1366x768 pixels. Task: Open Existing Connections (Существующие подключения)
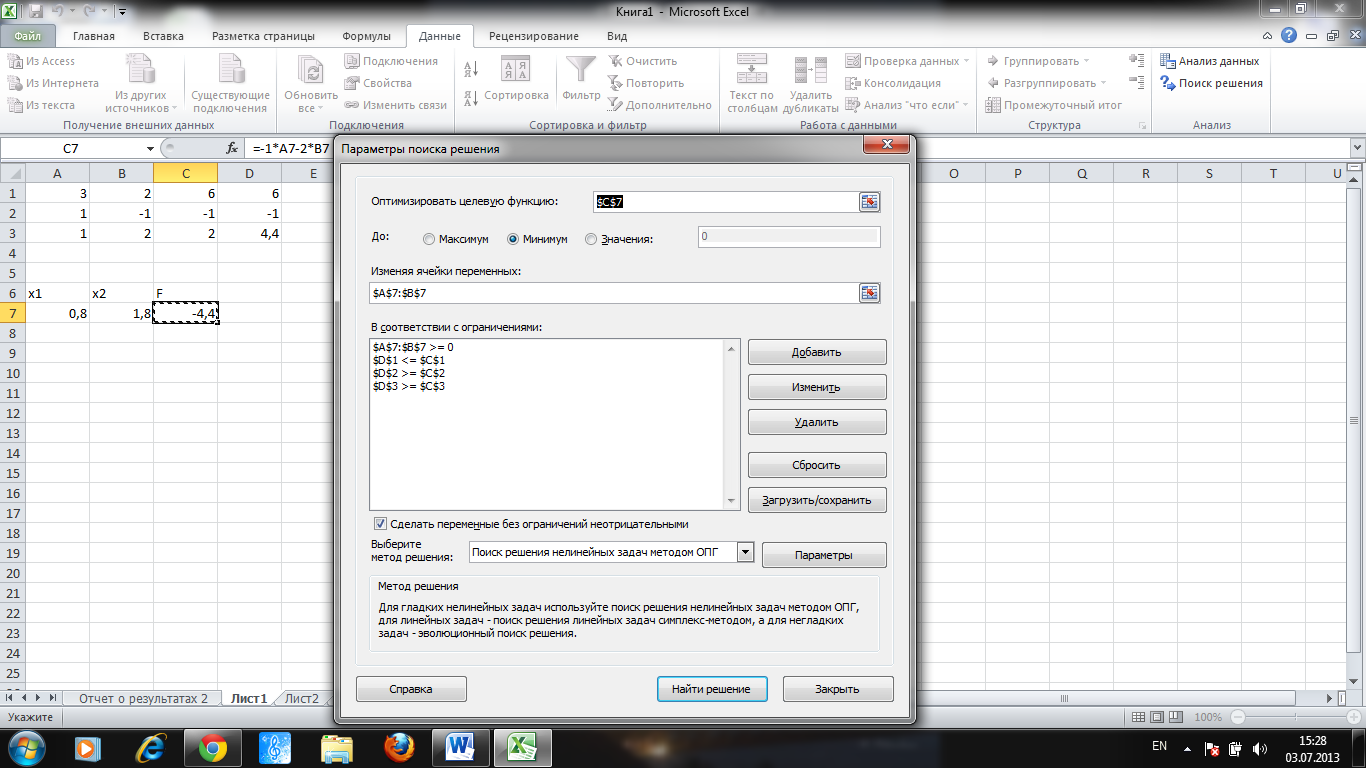(230, 84)
